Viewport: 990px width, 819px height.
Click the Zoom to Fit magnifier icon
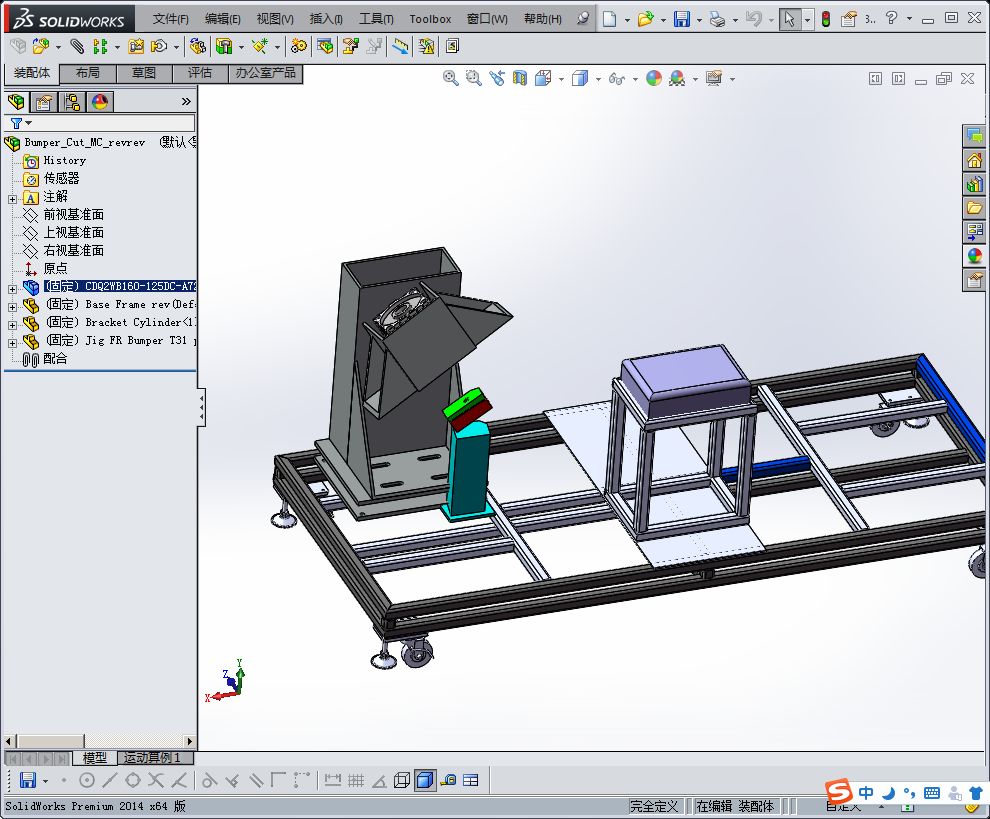coord(451,79)
